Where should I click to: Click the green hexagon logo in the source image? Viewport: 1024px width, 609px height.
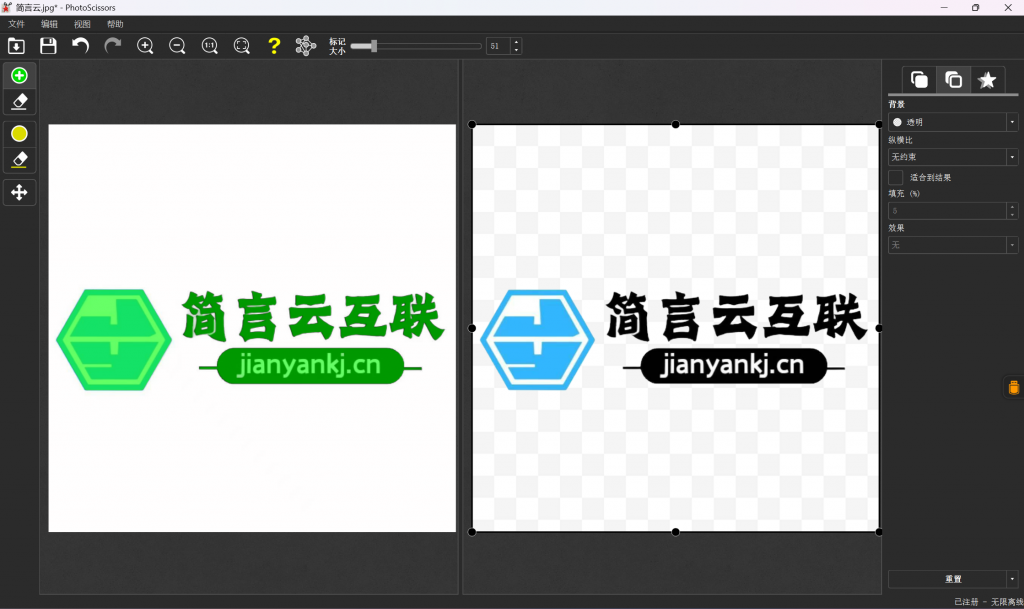coord(114,339)
